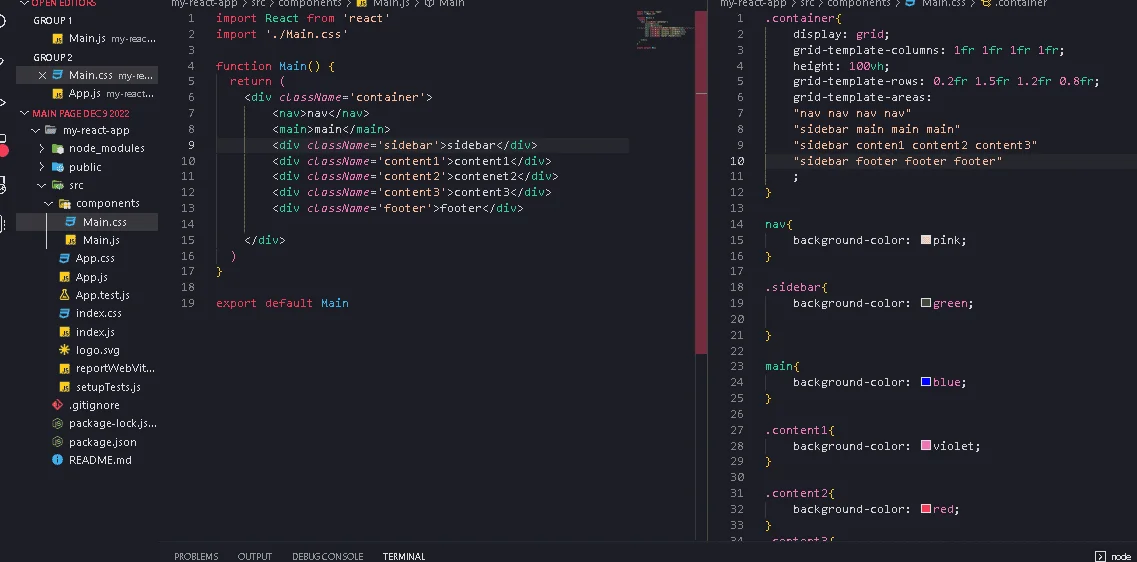Click the node icon next to package-lock.js...

coord(57,423)
